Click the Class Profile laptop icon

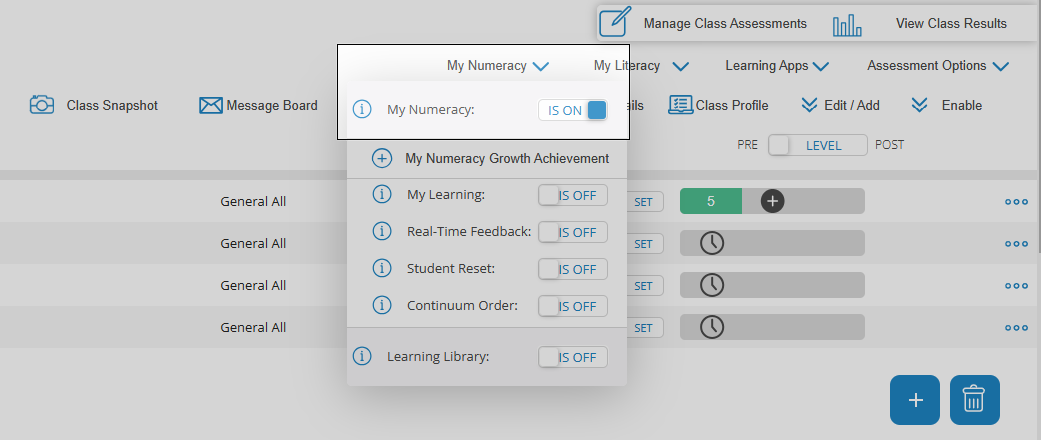(681, 105)
